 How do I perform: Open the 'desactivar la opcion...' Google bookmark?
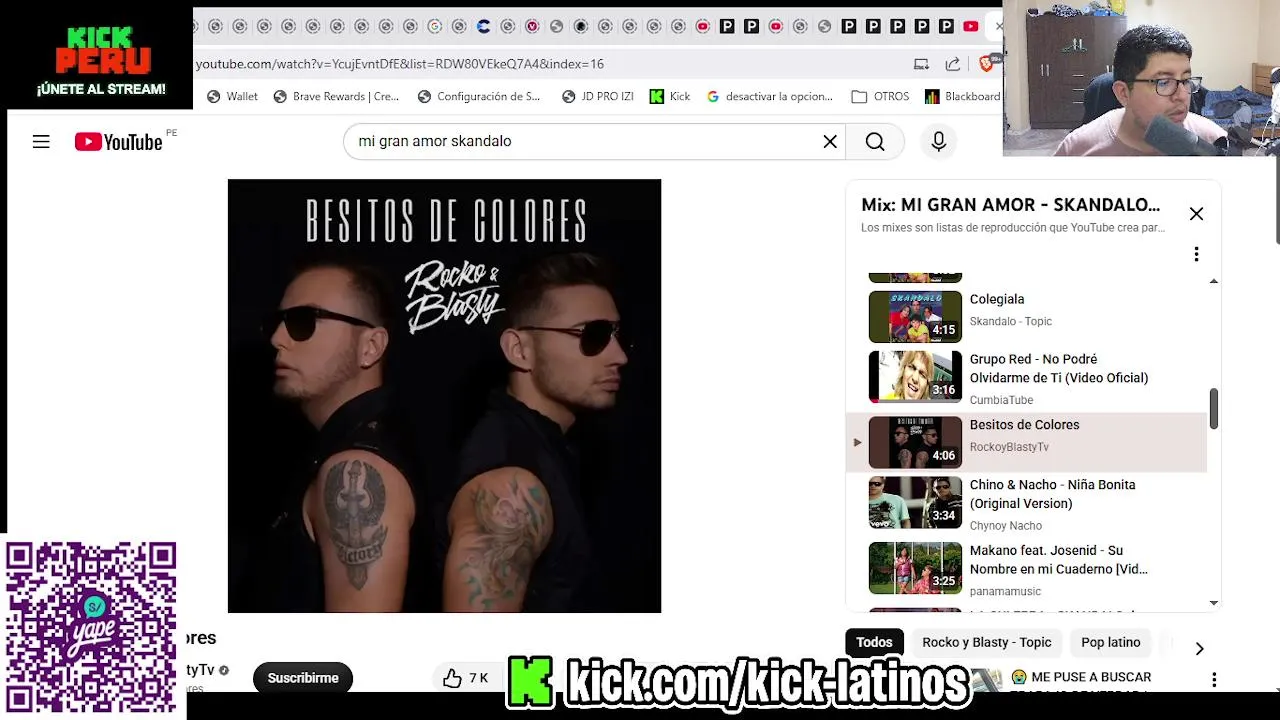770,97
